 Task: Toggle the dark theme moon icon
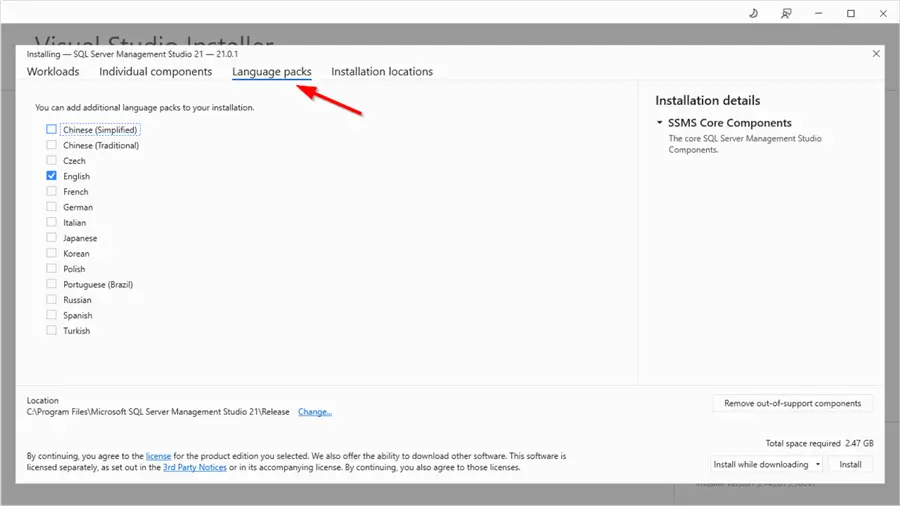[754, 13]
